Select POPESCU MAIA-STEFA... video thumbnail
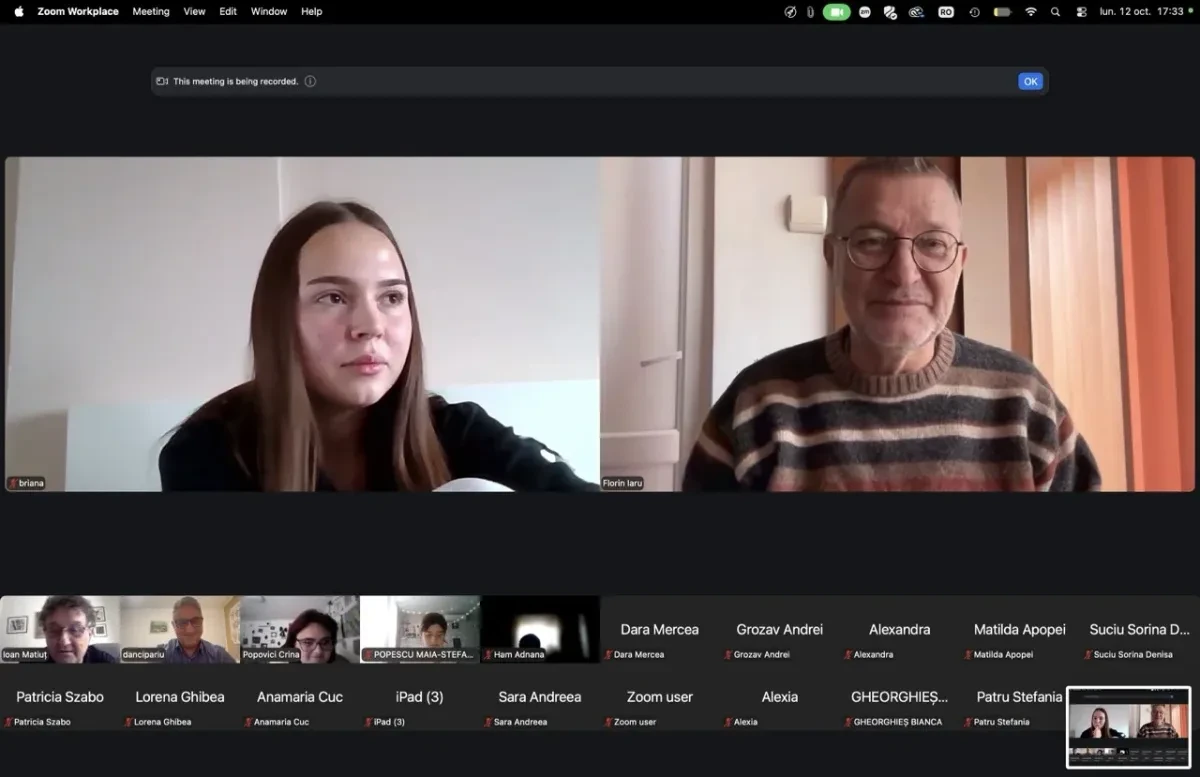Image resolution: width=1200 pixels, height=777 pixels. tap(420, 630)
